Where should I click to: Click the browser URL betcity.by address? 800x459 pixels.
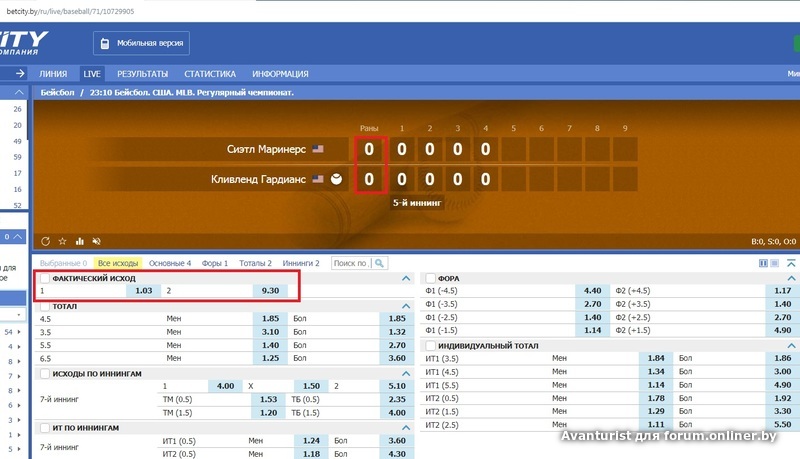(70, 11)
